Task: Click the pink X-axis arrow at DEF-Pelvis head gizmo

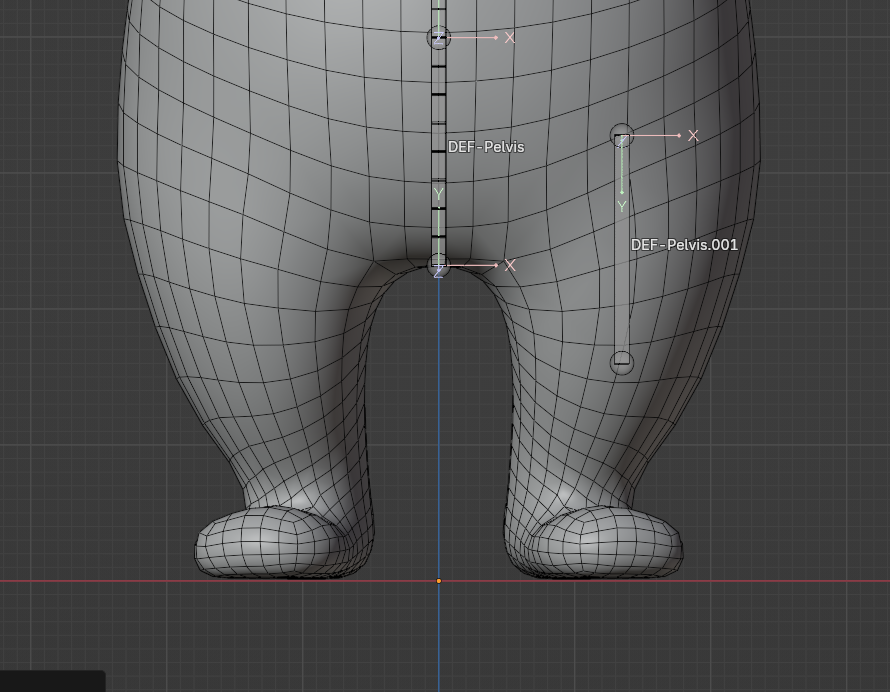Action: click(x=497, y=37)
